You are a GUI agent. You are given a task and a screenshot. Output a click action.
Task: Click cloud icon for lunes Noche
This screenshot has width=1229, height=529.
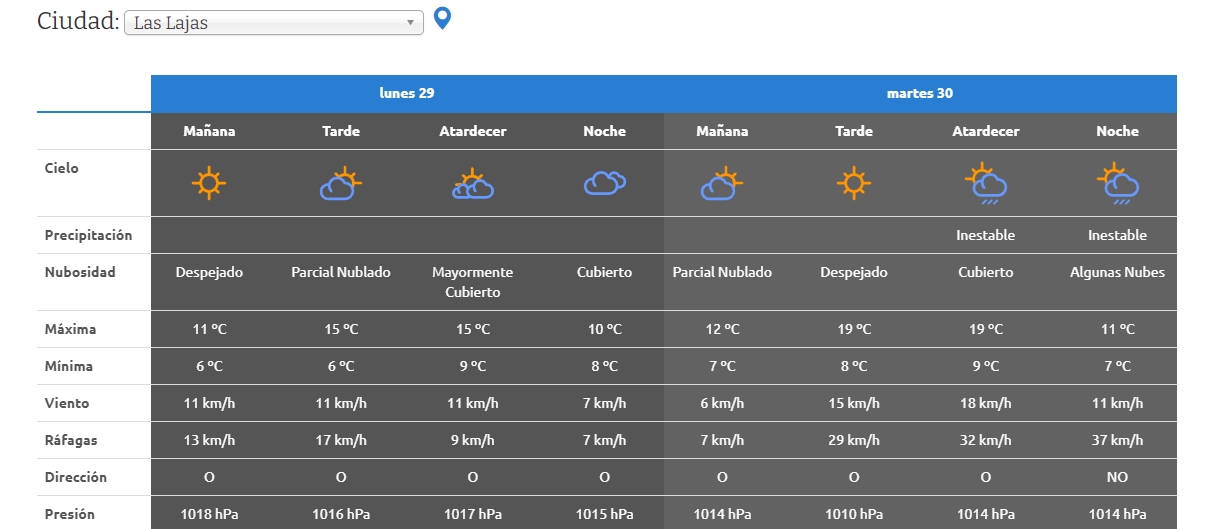point(604,183)
